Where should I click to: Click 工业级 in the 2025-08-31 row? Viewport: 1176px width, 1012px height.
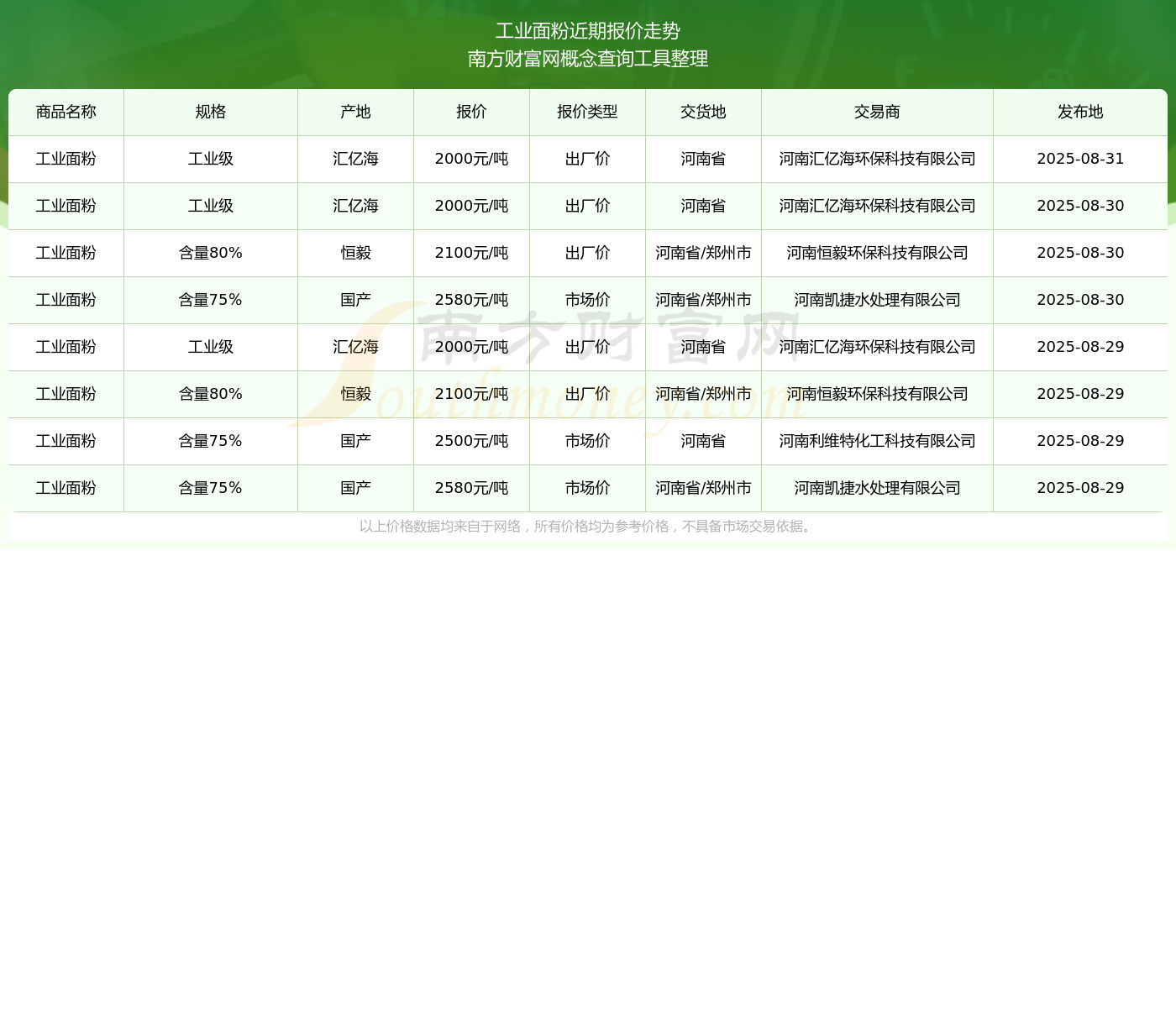(x=211, y=159)
